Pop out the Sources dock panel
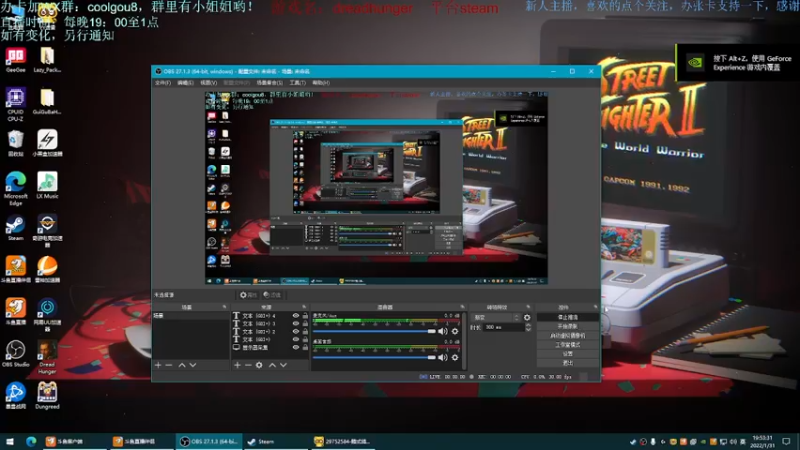This screenshot has height=450, width=800. pos(304,307)
